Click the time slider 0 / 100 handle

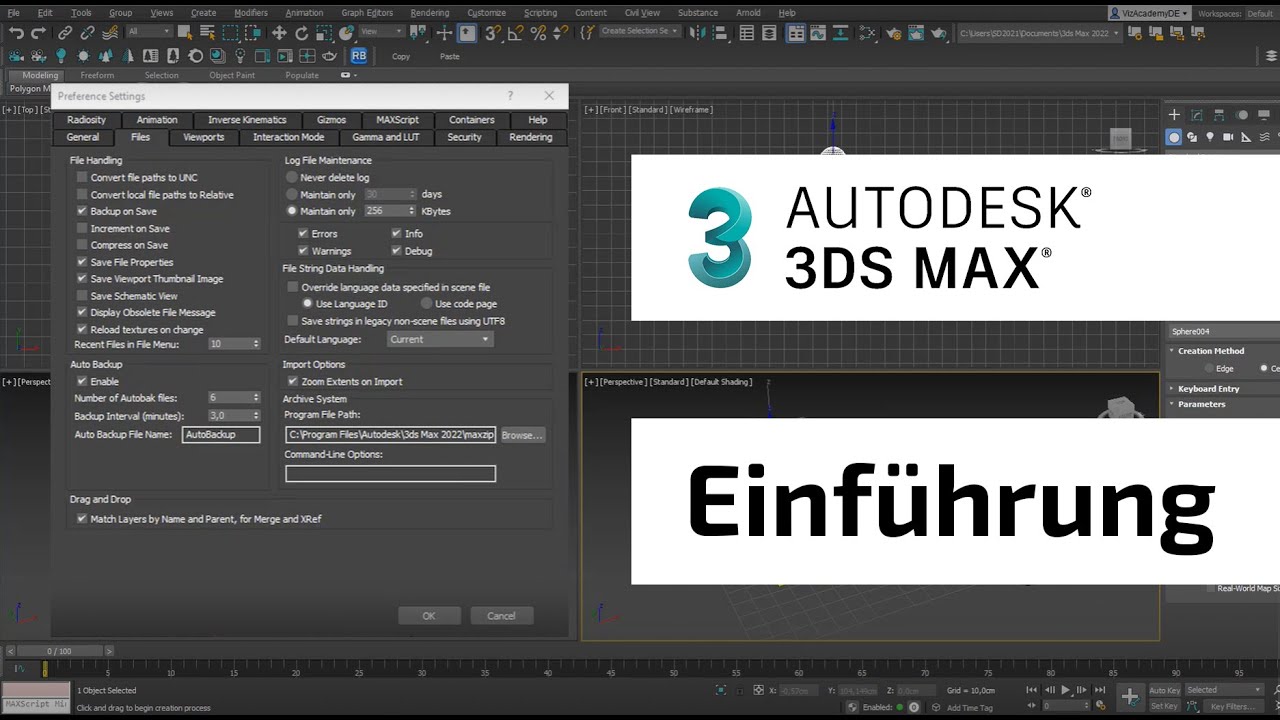pos(59,651)
